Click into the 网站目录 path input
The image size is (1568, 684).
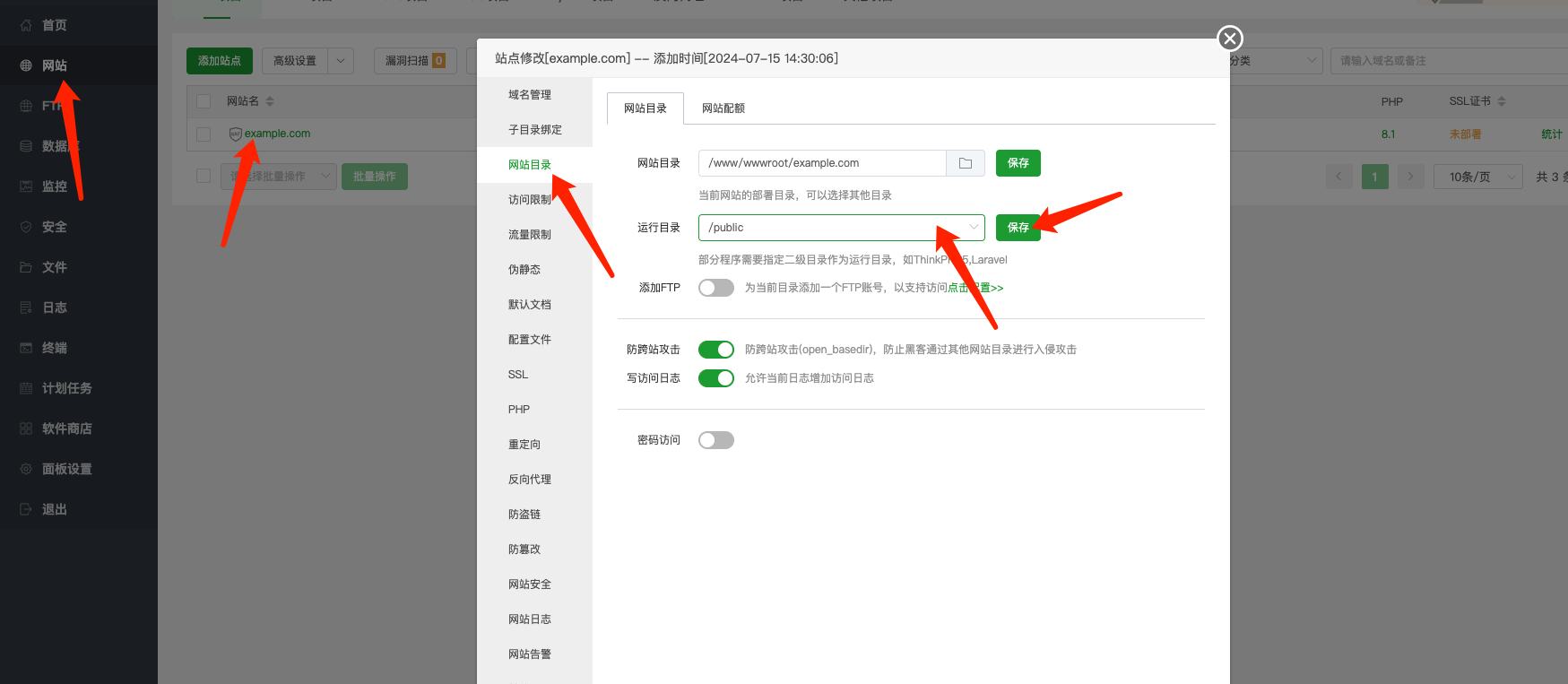pos(822,163)
